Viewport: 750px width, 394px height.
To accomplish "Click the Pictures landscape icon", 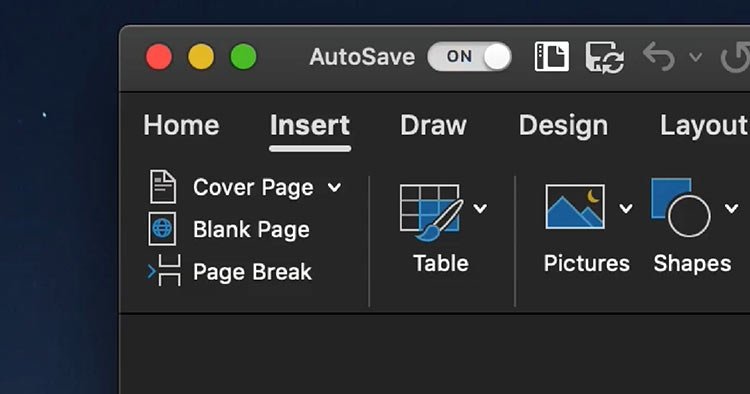I will pos(575,207).
